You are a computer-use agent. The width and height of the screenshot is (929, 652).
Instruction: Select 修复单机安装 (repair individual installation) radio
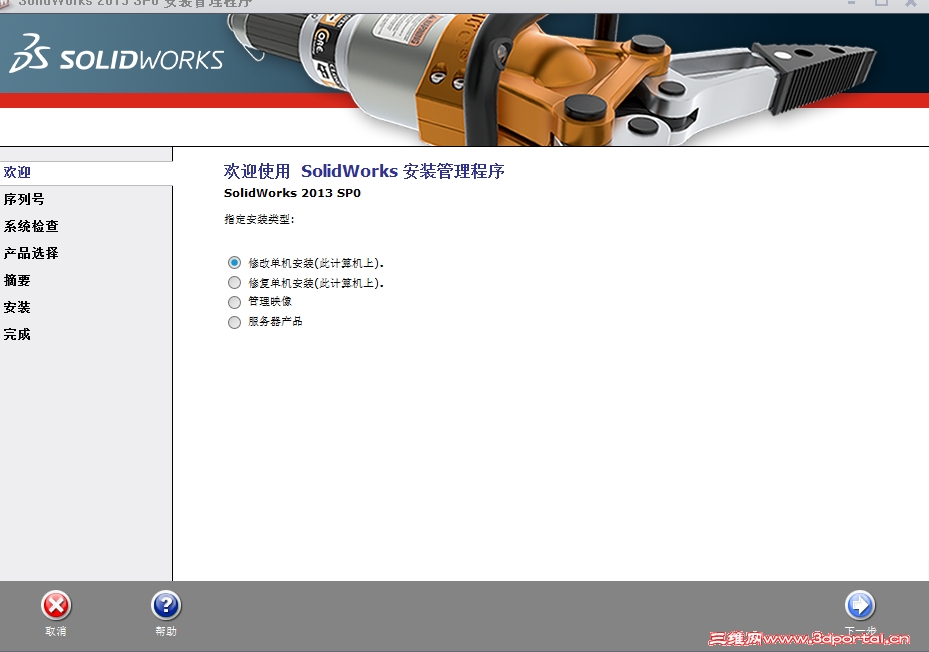click(x=235, y=282)
